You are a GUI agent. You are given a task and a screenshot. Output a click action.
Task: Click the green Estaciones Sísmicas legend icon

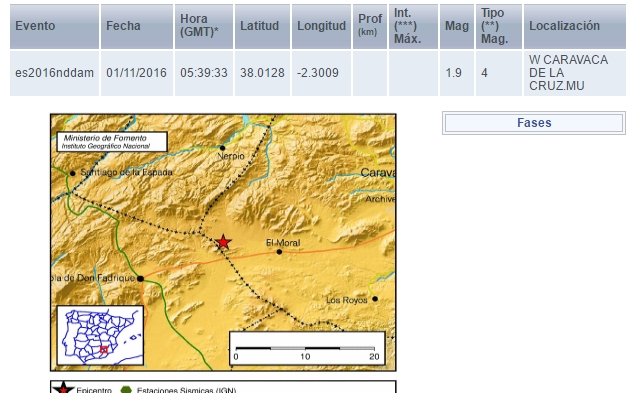click(126, 389)
